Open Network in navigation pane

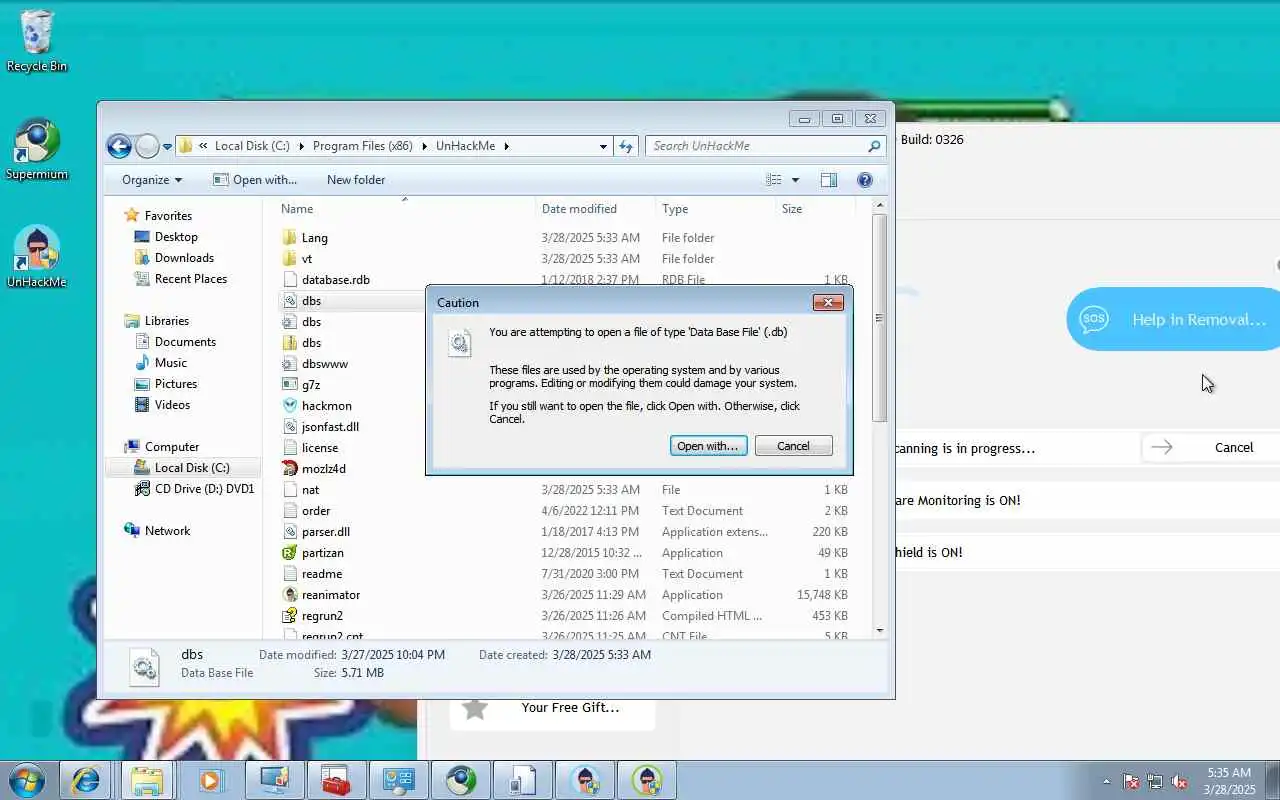pyautogui.click(x=167, y=531)
